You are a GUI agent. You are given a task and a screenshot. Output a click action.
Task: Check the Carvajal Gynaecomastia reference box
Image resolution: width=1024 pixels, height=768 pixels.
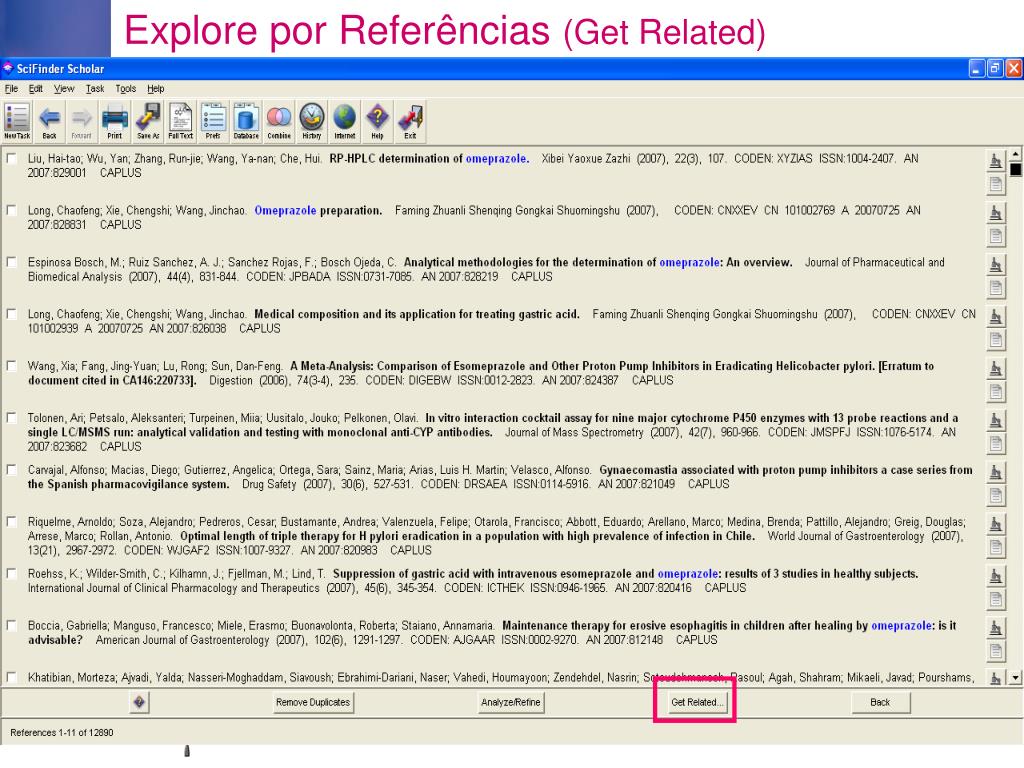[12, 470]
